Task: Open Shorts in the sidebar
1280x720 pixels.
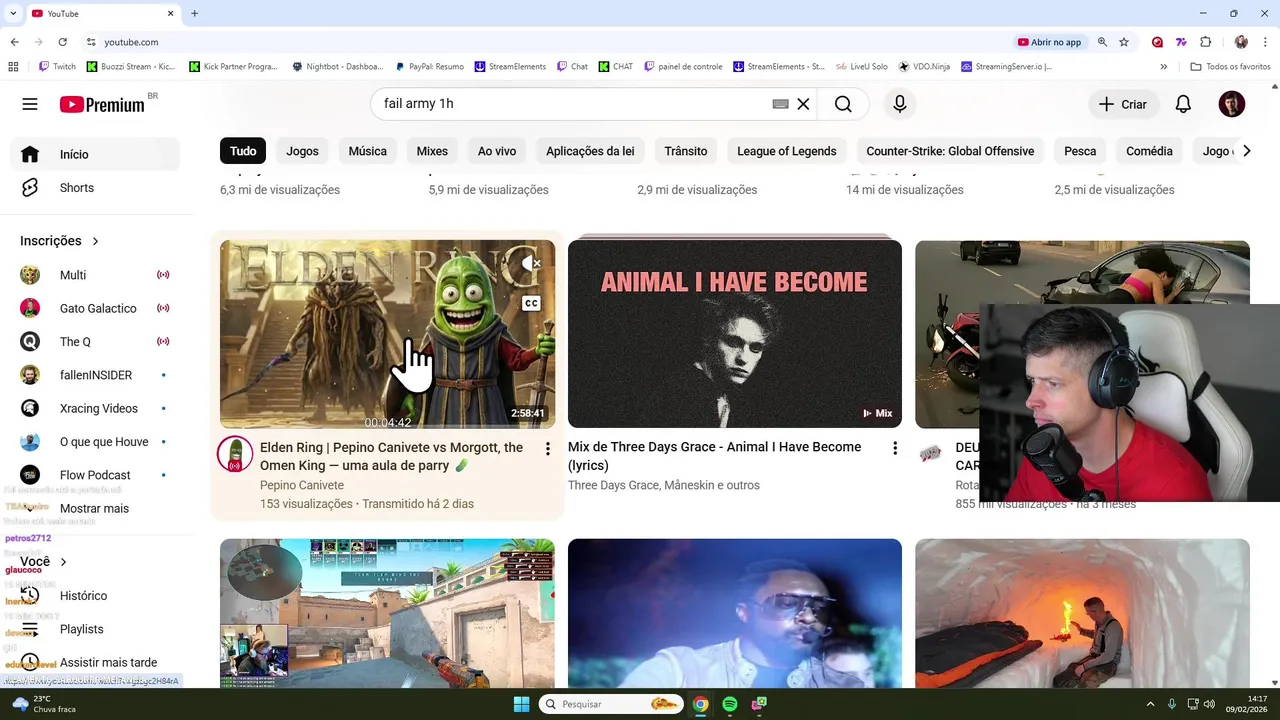Action: [x=95, y=188]
